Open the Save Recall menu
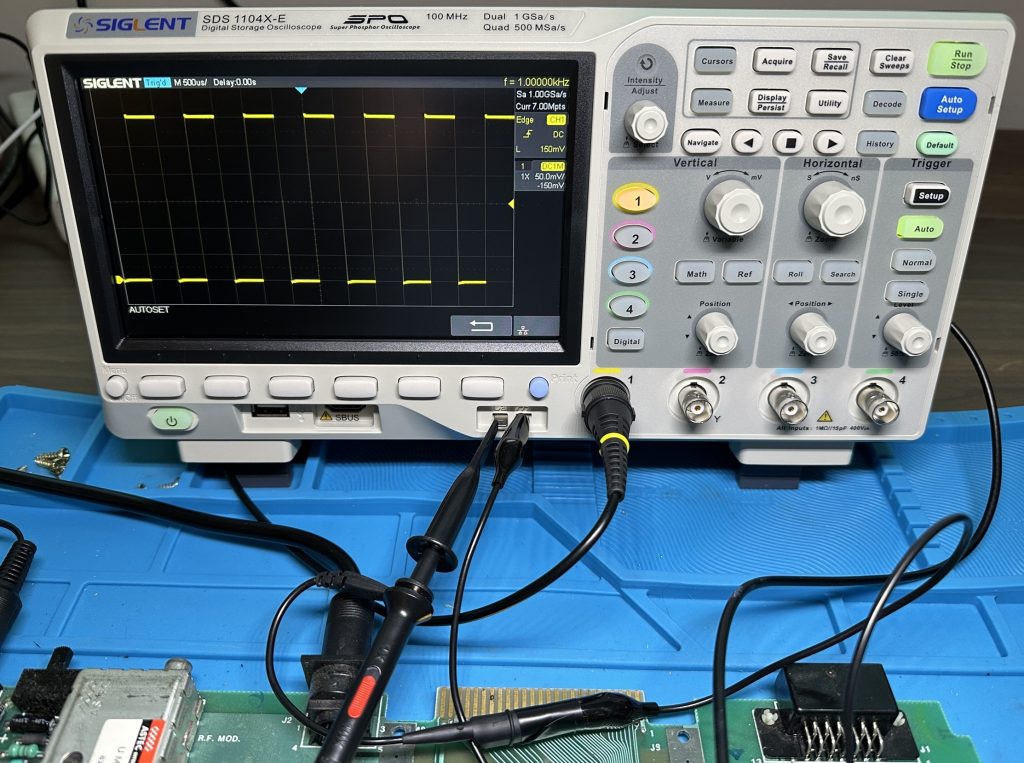Image resolution: width=1024 pixels, height=763 pixels. coord(835,62)
